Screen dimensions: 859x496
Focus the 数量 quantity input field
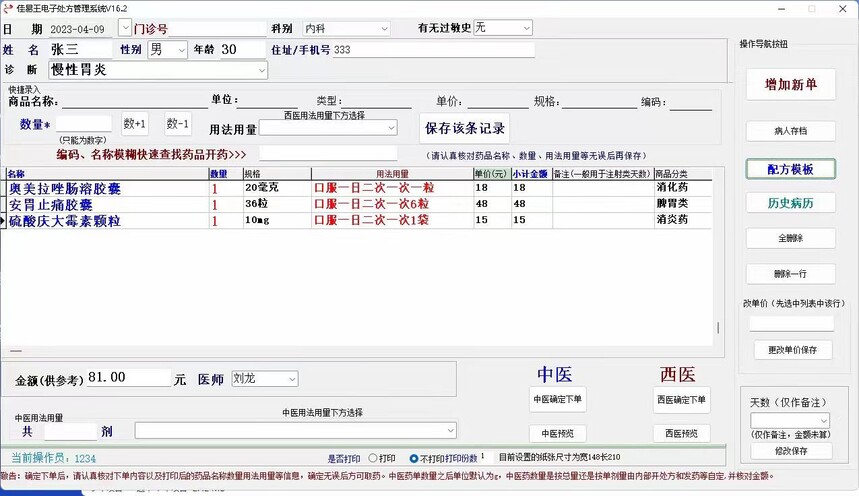tap(83, 124)
